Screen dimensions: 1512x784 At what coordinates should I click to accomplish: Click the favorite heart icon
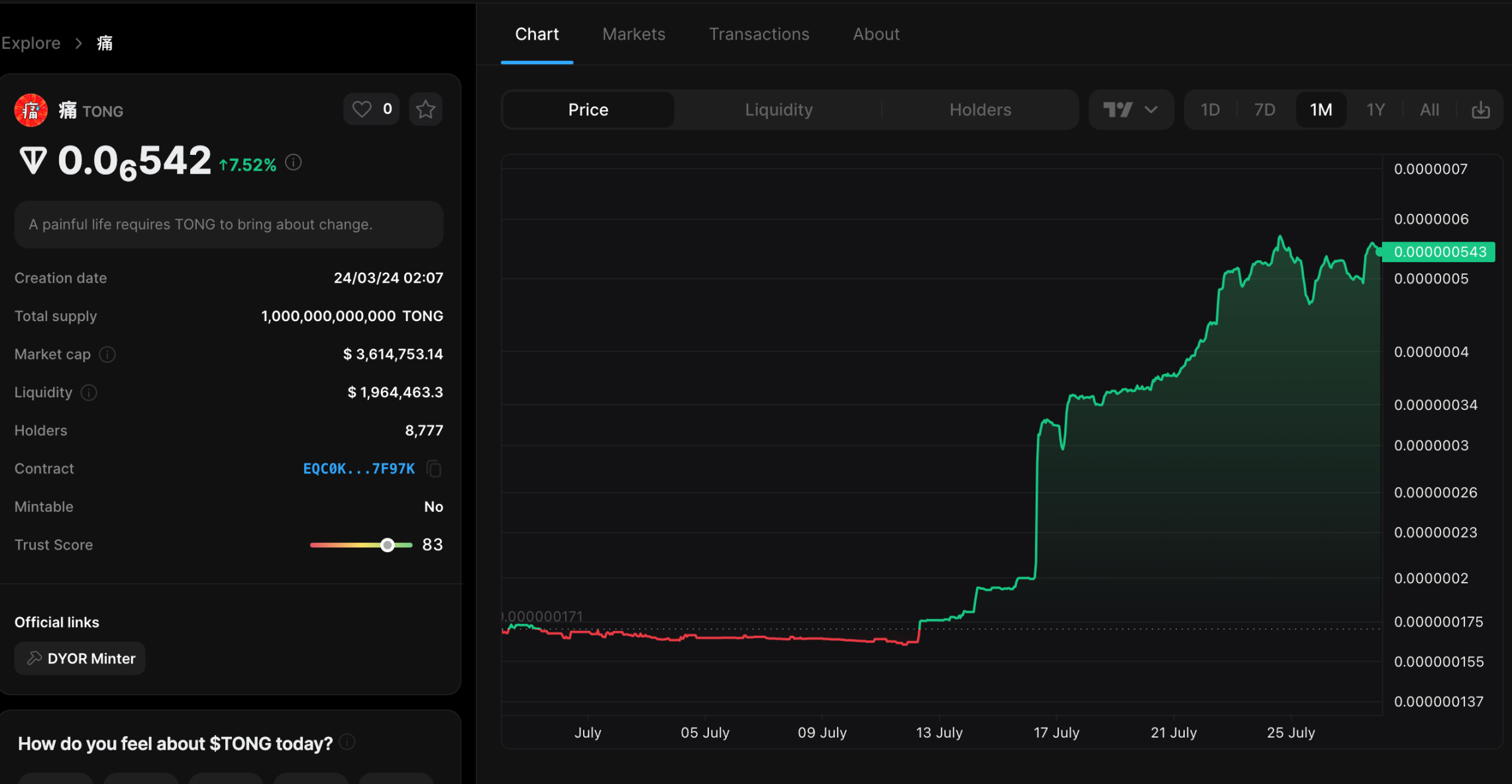pos(362,108)
